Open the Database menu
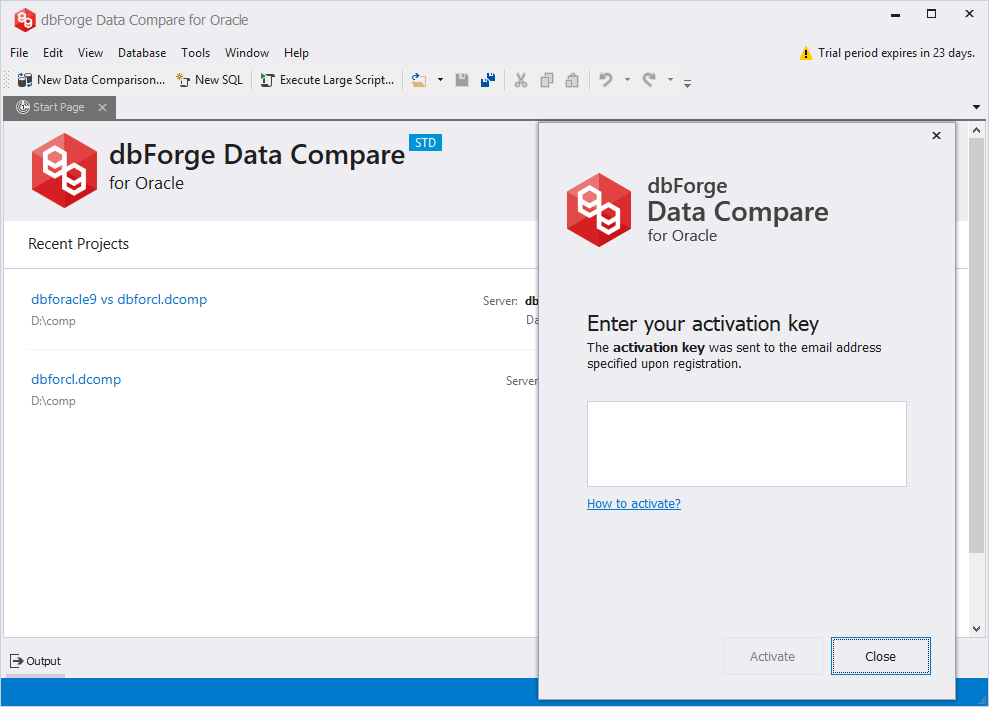 142,53
